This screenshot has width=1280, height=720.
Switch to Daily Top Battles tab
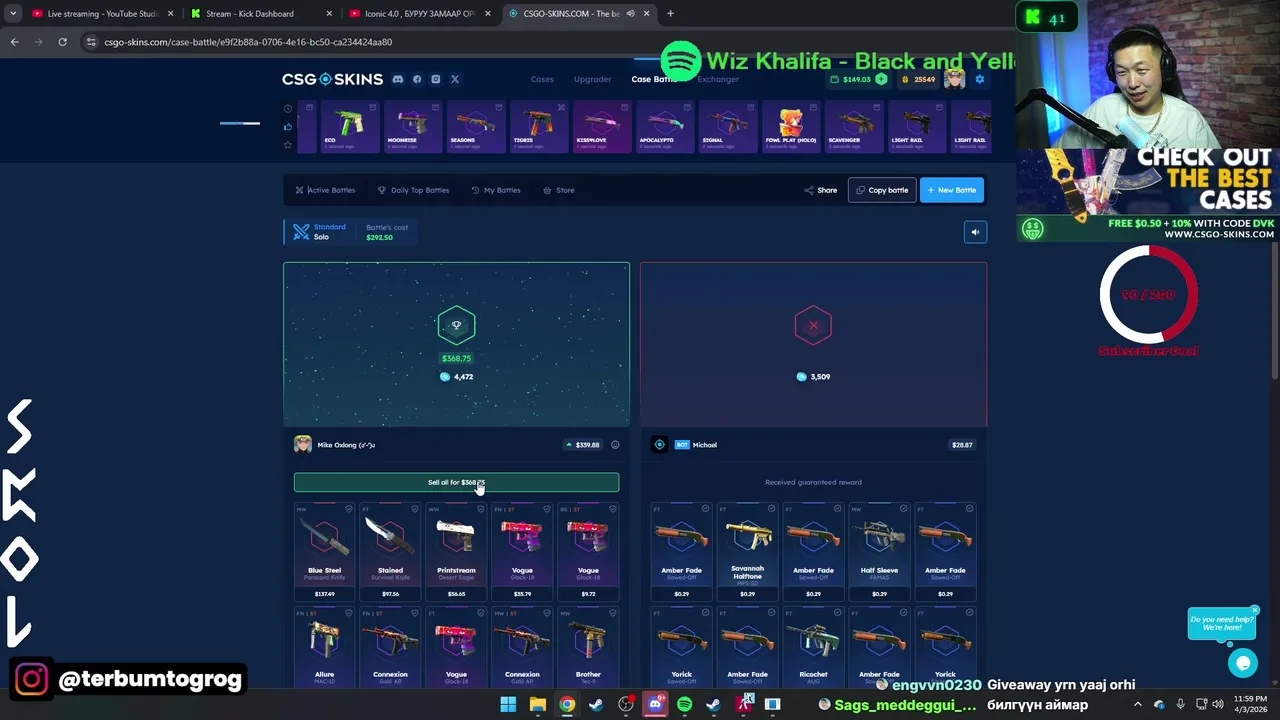(413, 190)
